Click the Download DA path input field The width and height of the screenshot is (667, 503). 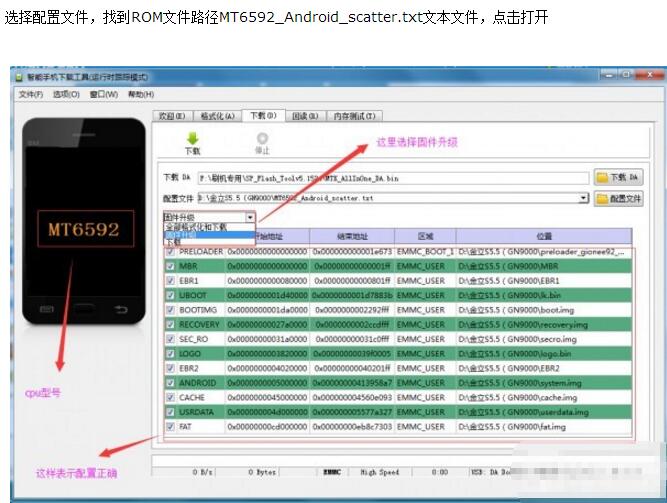393,178
